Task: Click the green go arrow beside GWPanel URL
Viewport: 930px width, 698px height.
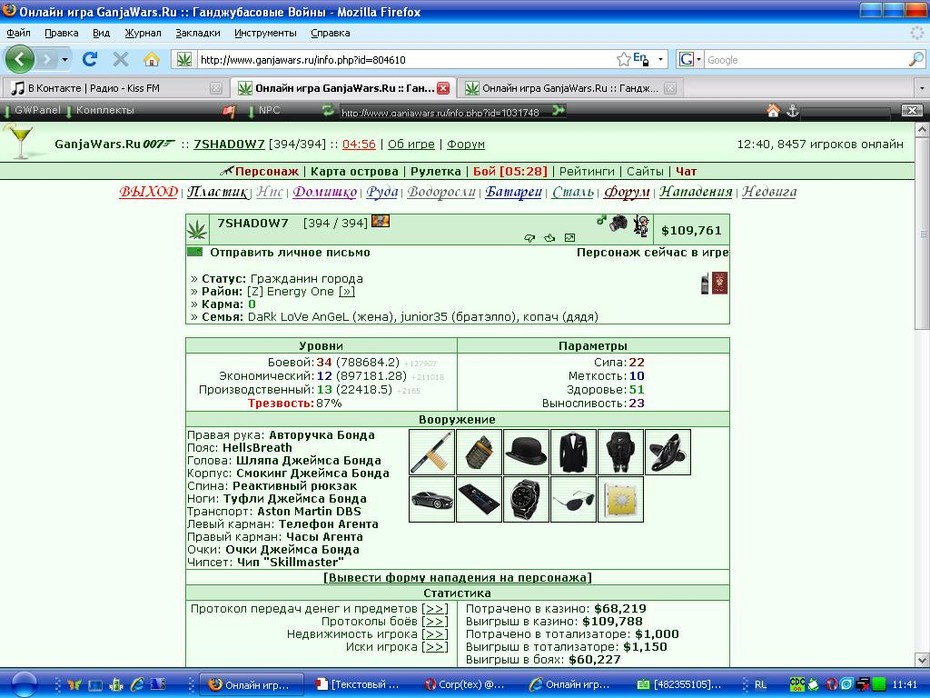Action: (558, 110)
